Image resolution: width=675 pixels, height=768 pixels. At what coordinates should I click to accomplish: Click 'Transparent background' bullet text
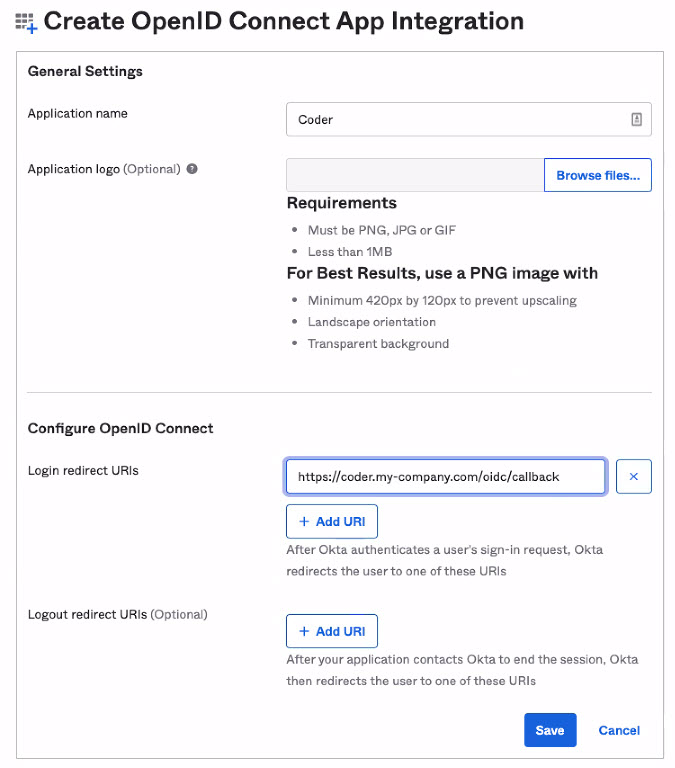378,344
